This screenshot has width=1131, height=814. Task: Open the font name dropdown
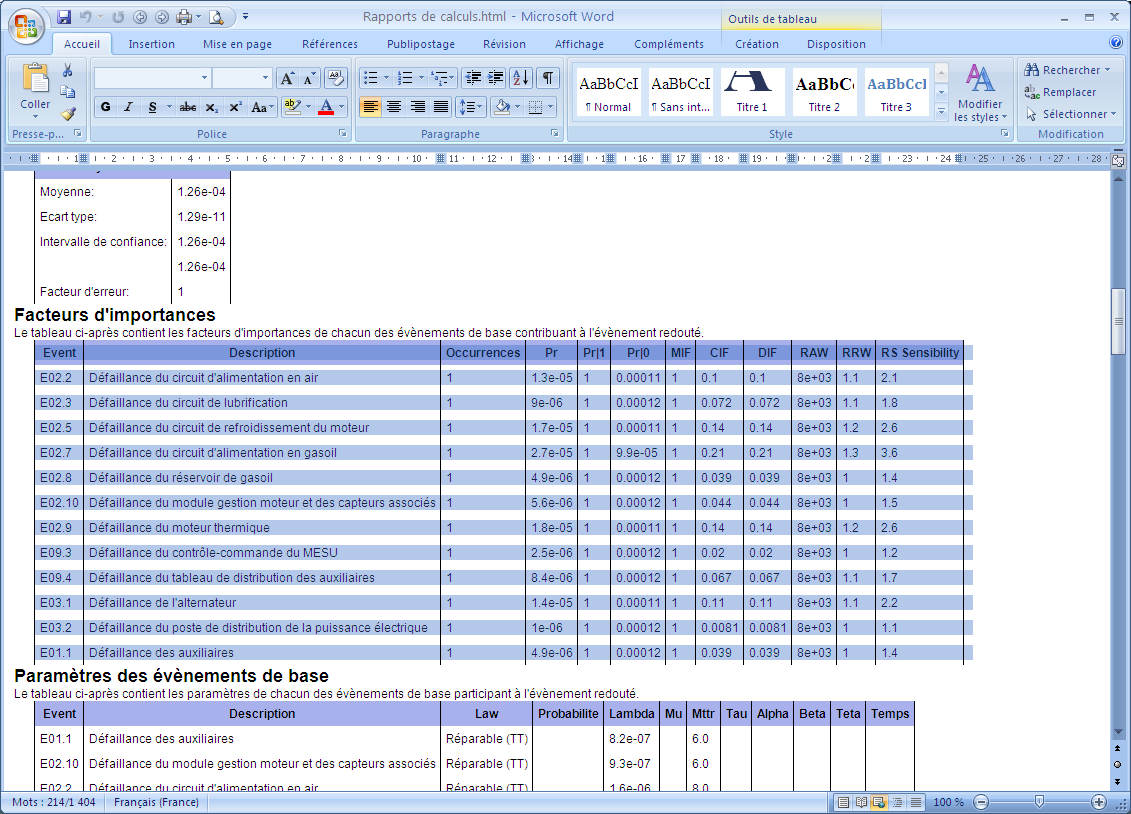204,78
